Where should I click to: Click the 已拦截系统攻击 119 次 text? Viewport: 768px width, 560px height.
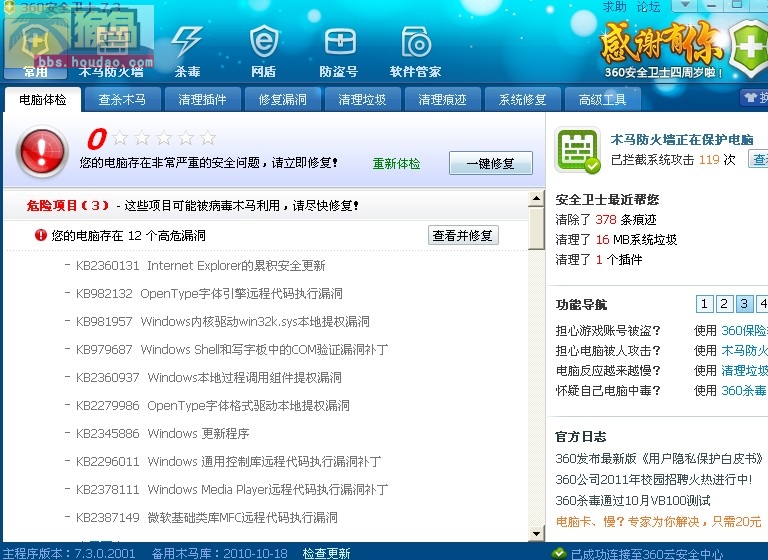coord(673,160)
